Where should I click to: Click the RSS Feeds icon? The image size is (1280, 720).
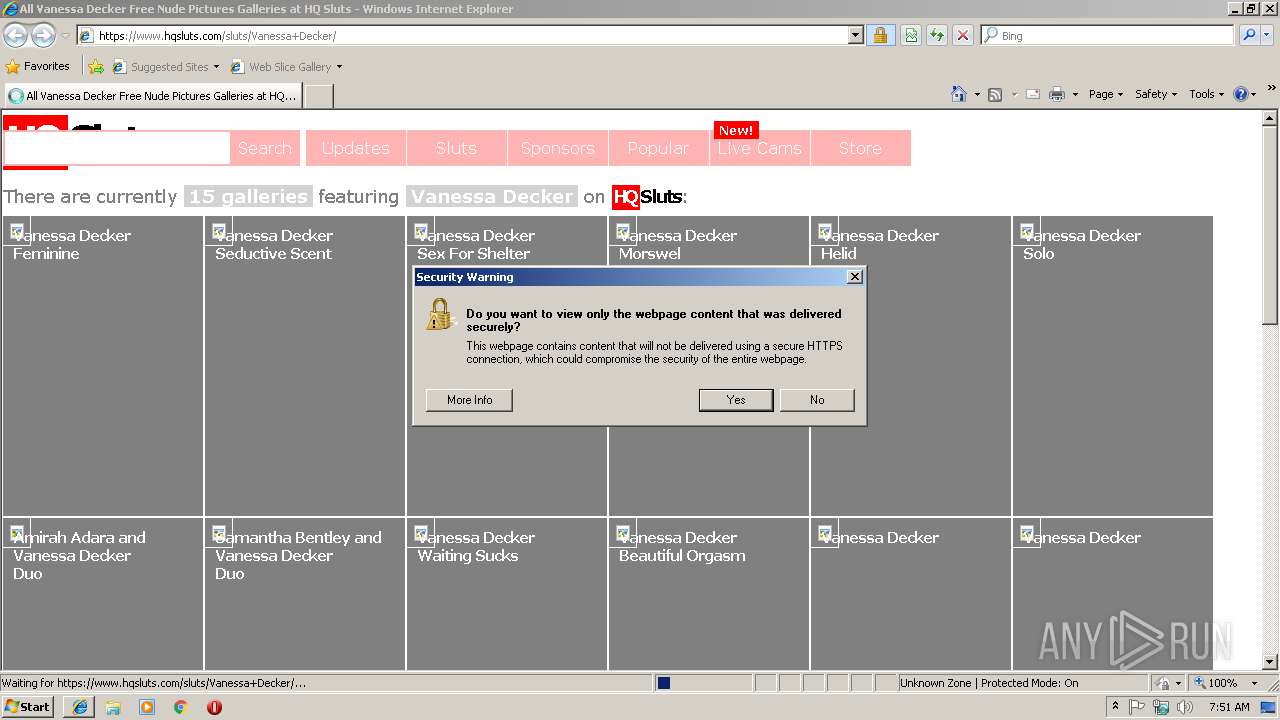click(995, 94)
